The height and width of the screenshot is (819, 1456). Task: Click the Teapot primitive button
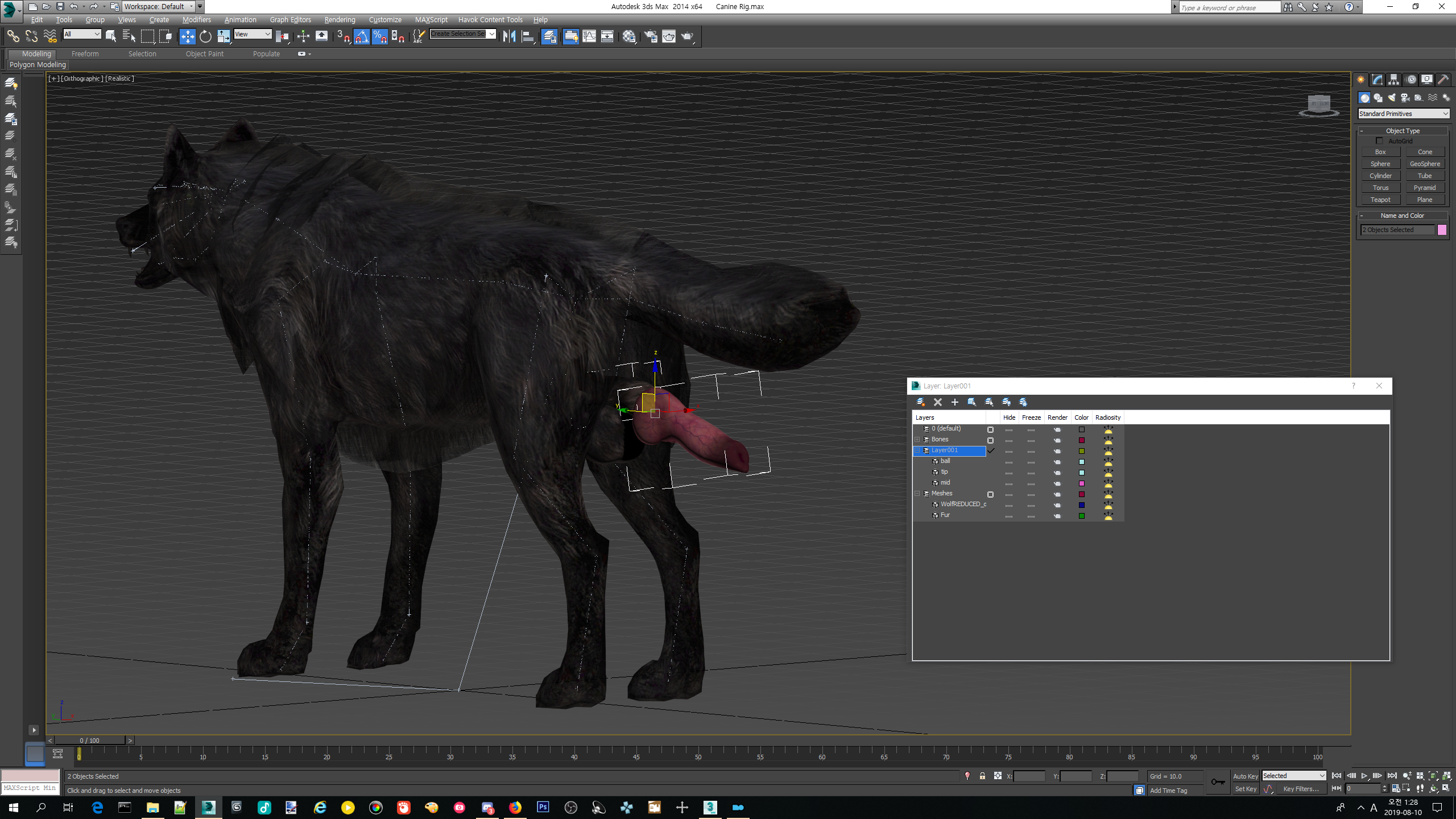click(x=1380, y=200)
